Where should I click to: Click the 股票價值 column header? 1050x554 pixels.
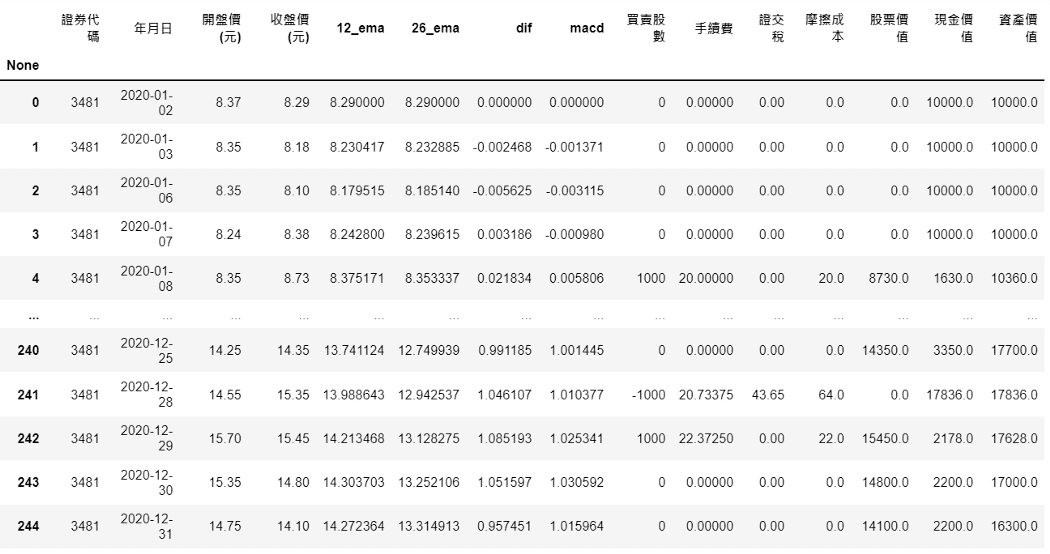click(889, 28)
